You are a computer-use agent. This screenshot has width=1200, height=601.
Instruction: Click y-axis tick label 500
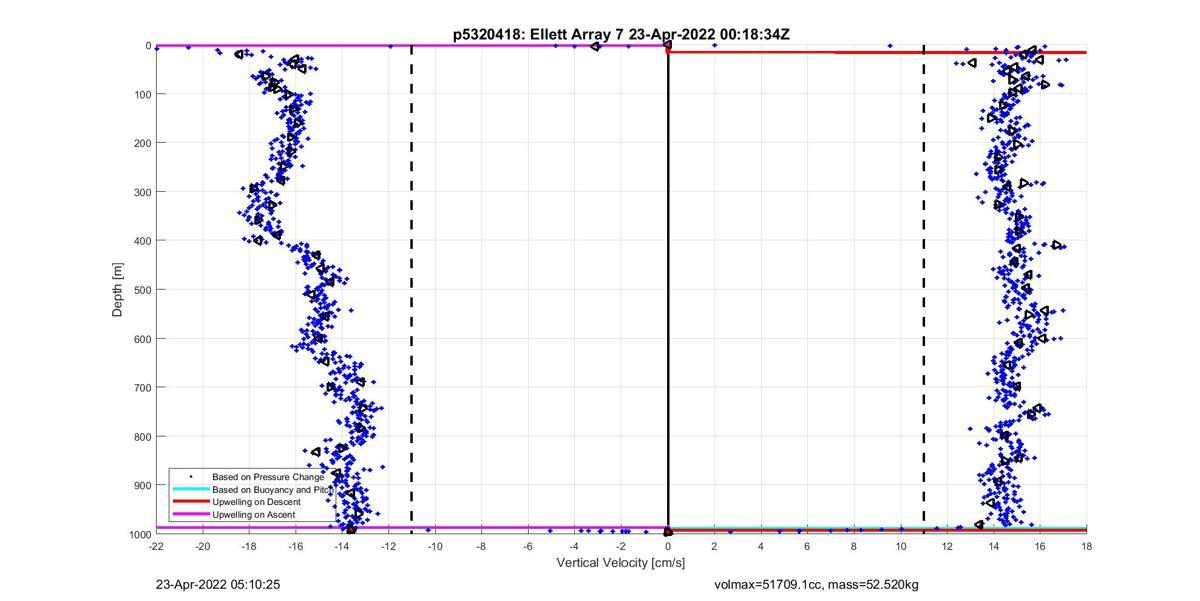(142, 290)
